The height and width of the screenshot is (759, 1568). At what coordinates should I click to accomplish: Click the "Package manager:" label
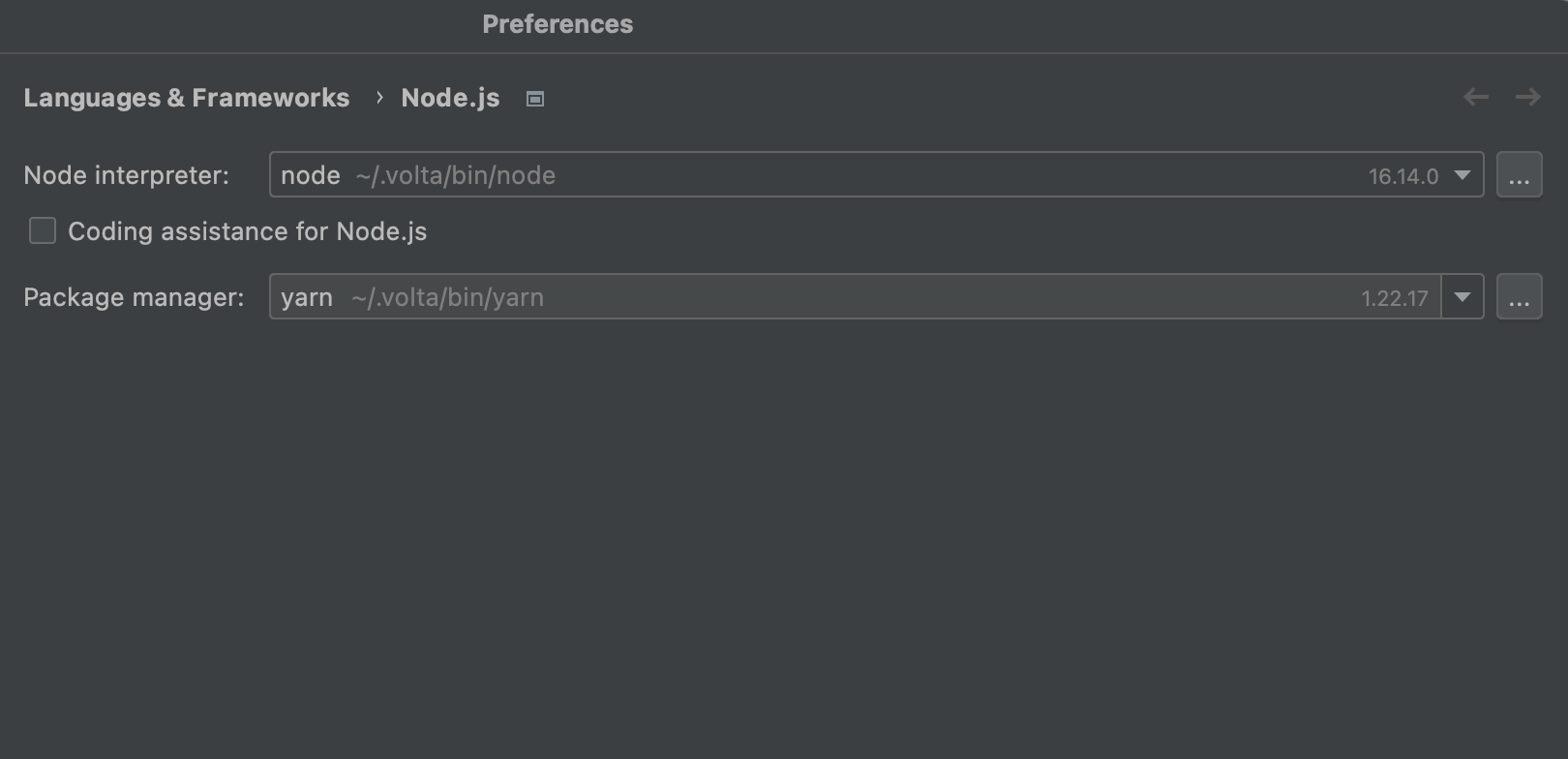pos(134,297)
